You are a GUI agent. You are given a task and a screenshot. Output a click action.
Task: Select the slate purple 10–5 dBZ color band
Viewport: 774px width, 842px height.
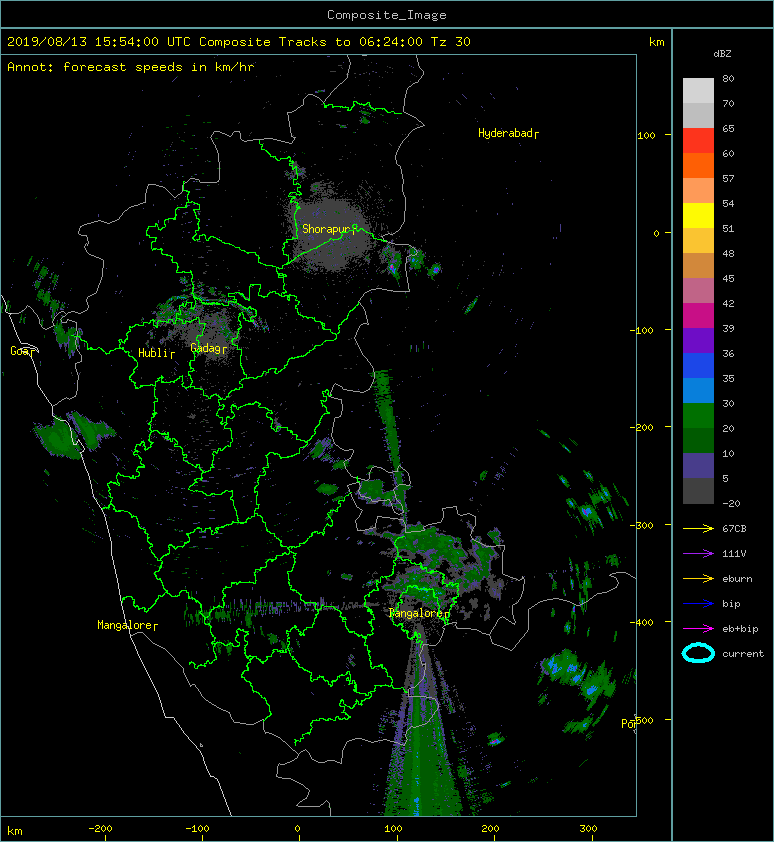(x=698, y=466)
